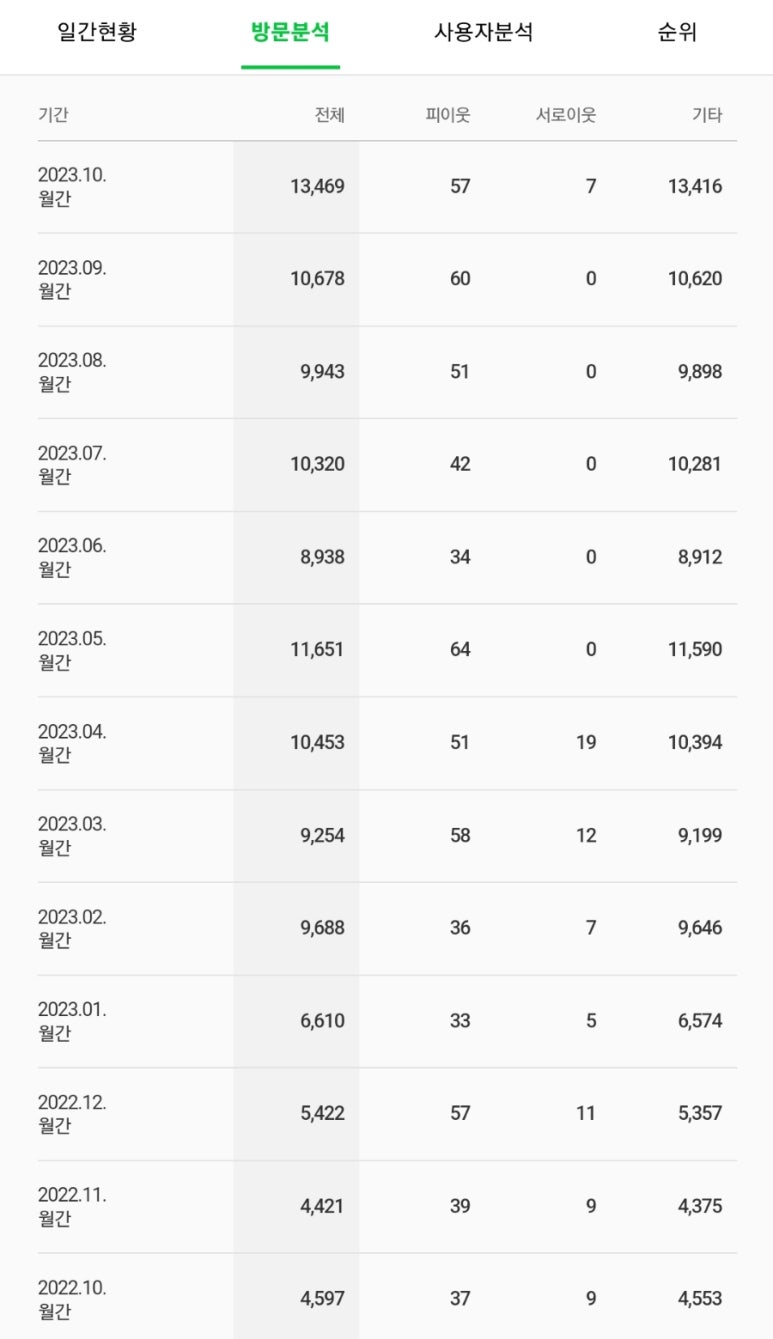
Task: Click the 기타 column header
Action: pyautogui.click(x=707, y=115)
